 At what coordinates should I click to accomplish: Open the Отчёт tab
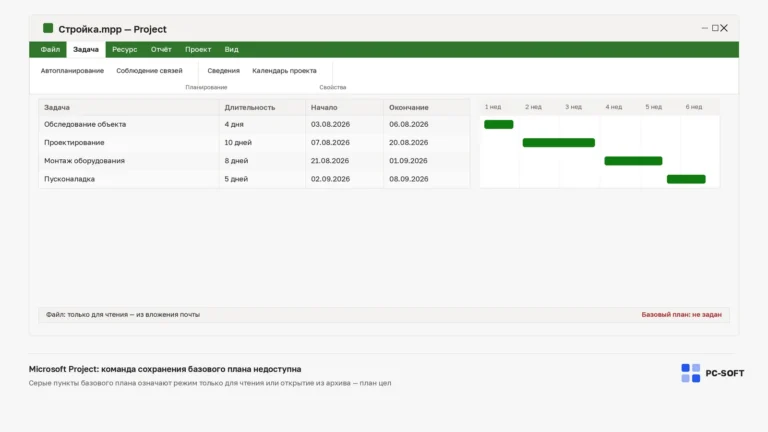pos(161,49)
